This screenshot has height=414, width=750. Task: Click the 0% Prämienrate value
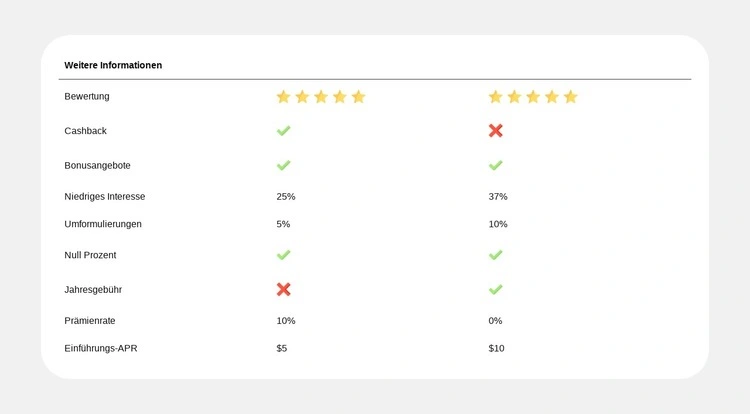[495, 321]
